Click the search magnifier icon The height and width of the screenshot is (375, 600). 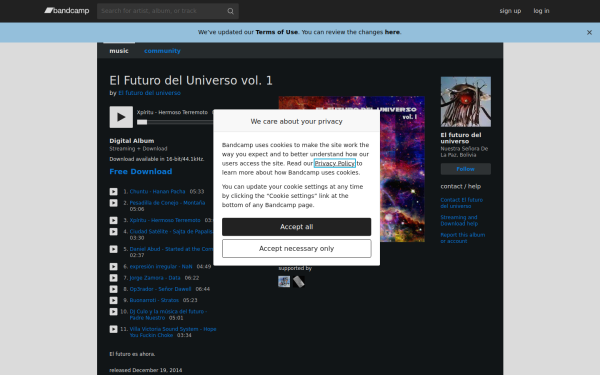click(230, 11)
